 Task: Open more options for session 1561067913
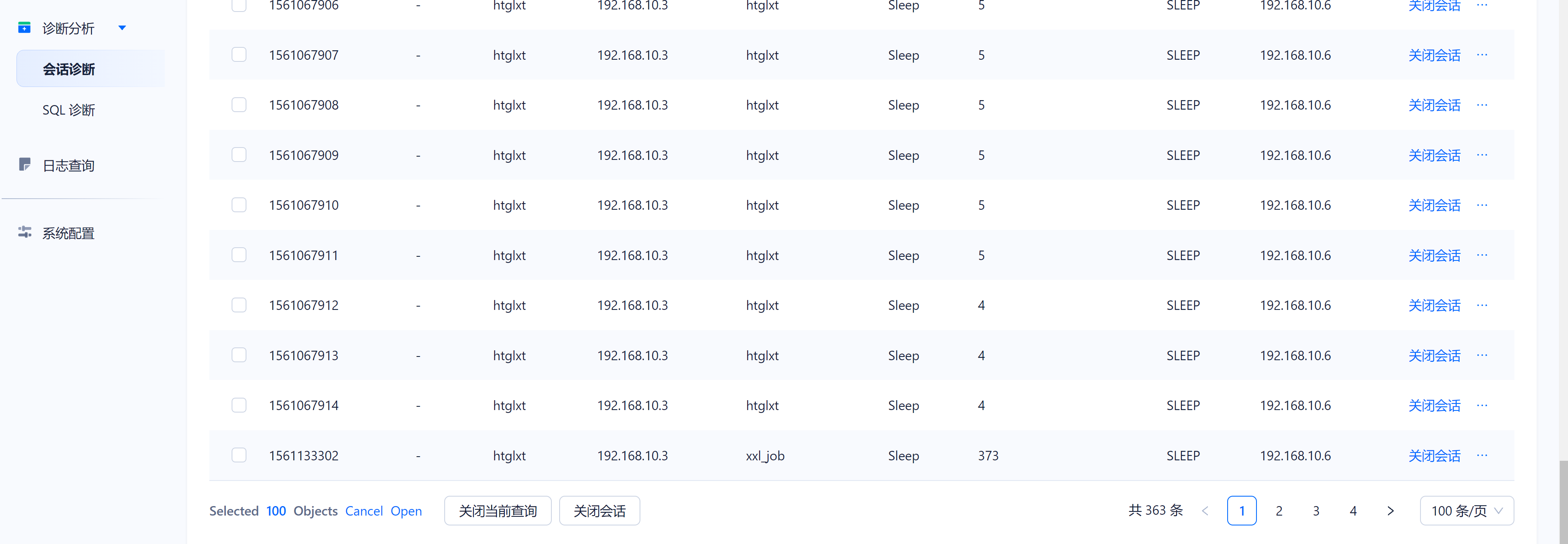(1482, 355)
